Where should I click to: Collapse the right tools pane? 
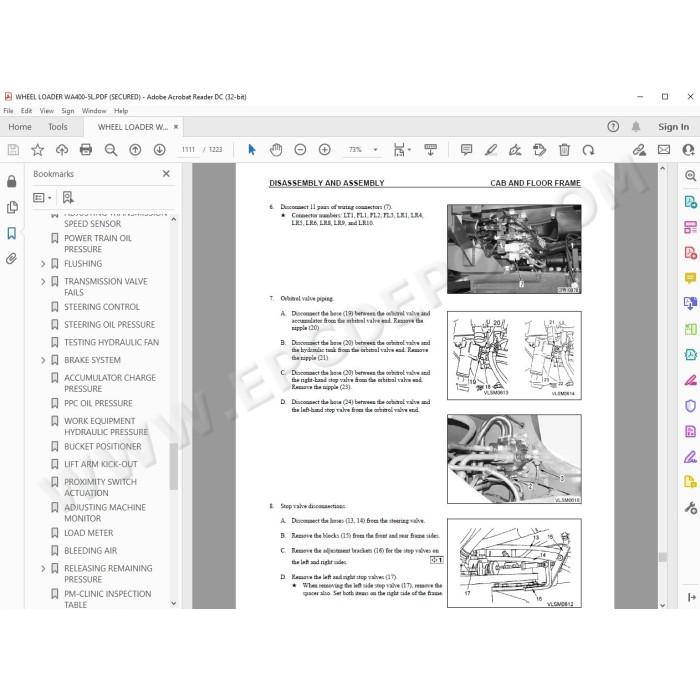click(x=692, y=597)
